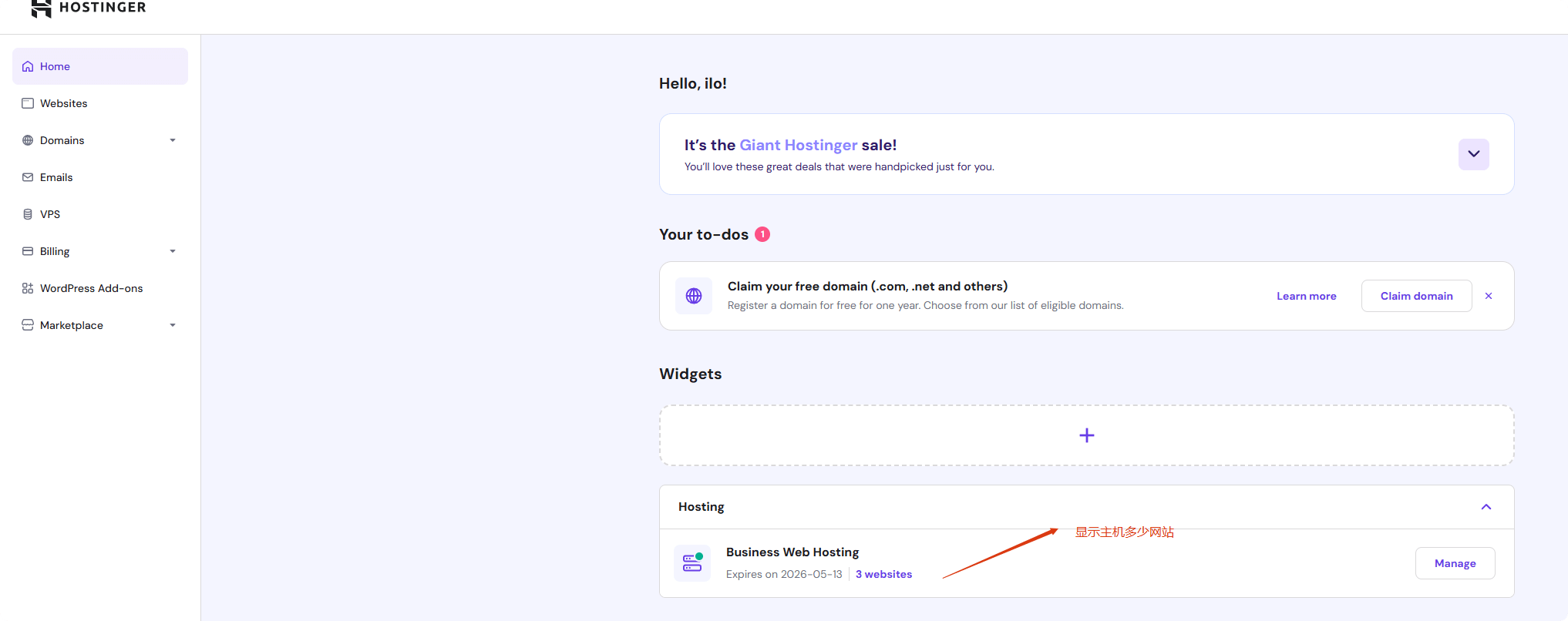Click Manage for Business Web Hosting

(x=1455, y=563)
